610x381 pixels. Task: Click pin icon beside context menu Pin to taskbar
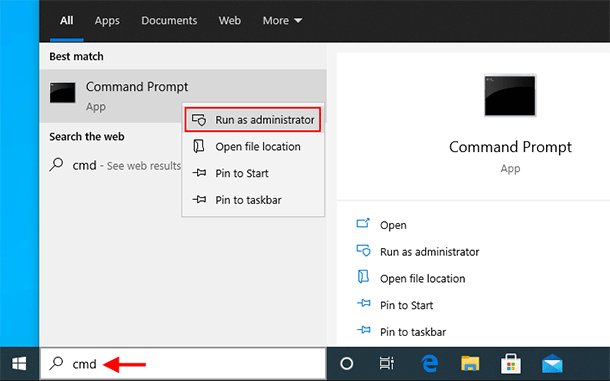click(x=199, y=200)
